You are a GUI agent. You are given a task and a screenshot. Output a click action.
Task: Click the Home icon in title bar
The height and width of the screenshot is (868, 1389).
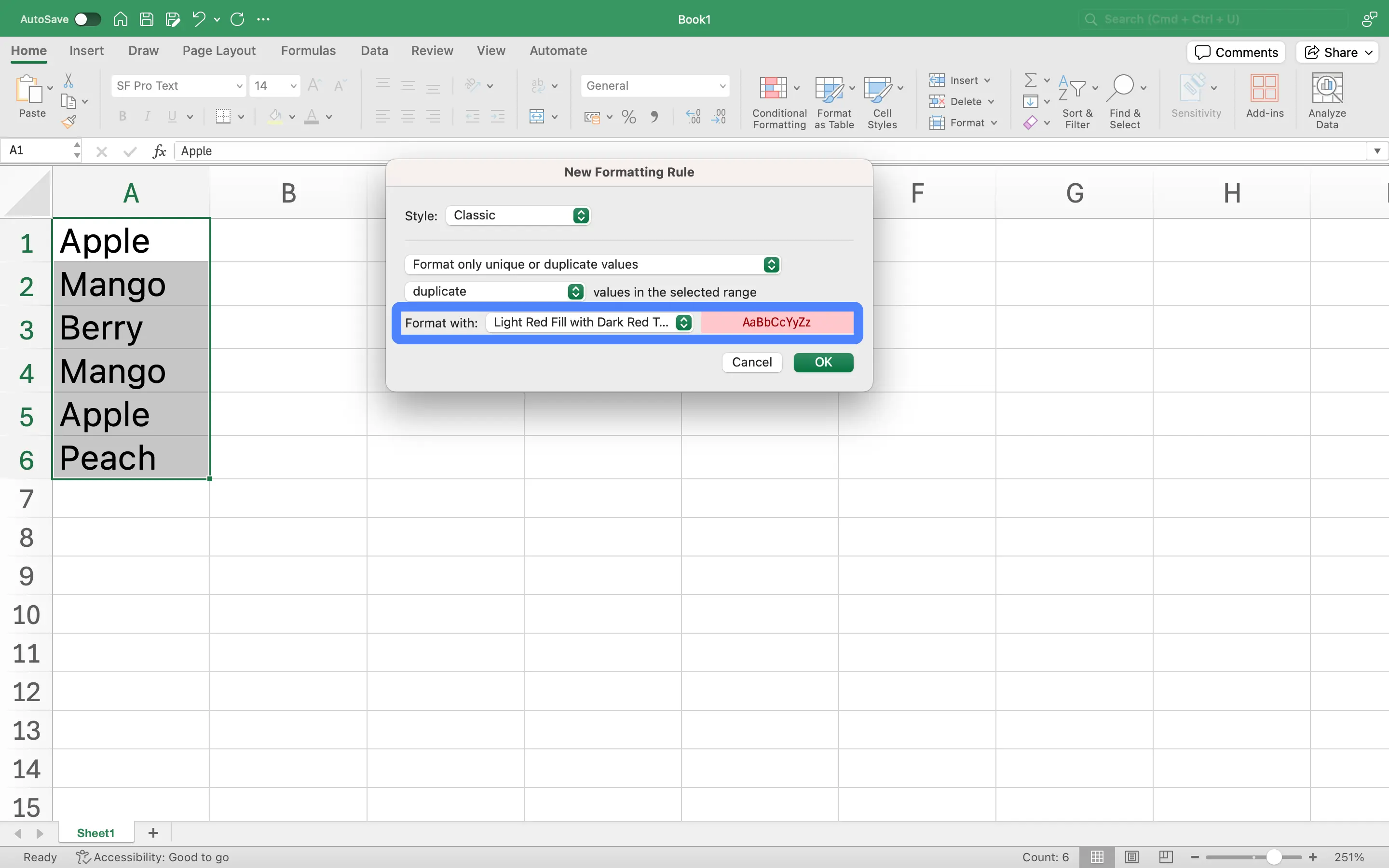pyautogui.click(x=120, y=19)
